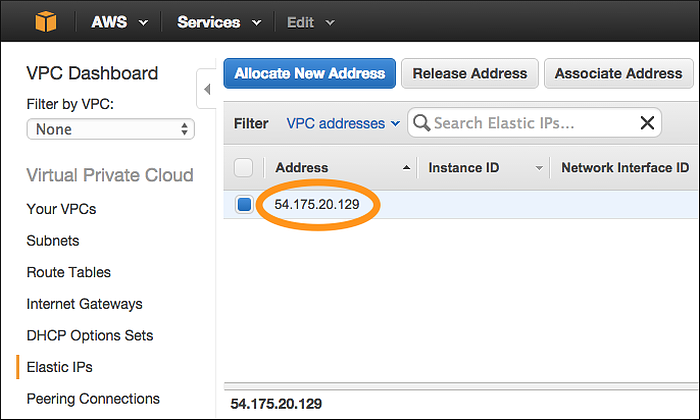Open Route Tables from the sidebar
The height and width of the screenshot is (420, 700).
click(69, 272)
